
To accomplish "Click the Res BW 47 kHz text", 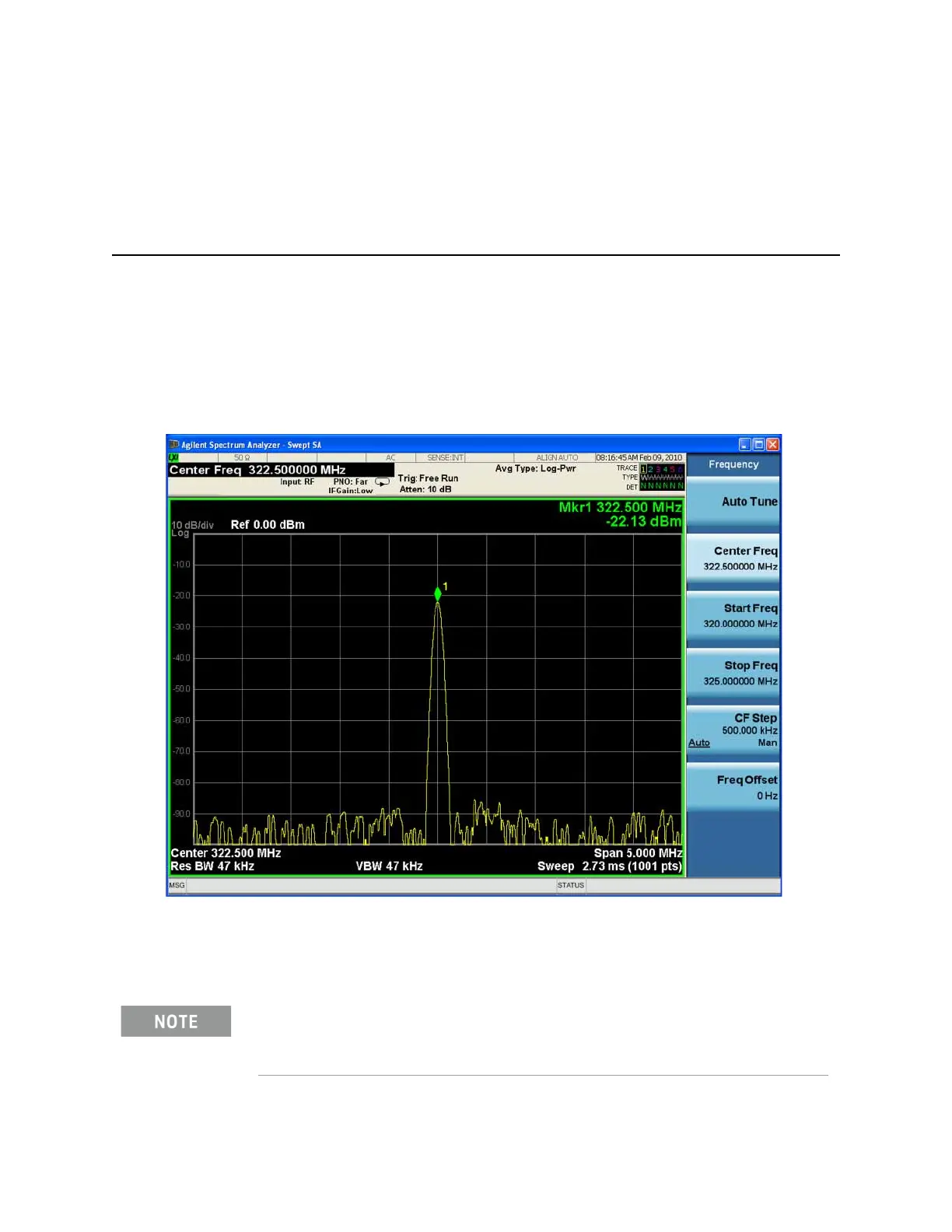I will pyautogui.click(x=212, y=866).
